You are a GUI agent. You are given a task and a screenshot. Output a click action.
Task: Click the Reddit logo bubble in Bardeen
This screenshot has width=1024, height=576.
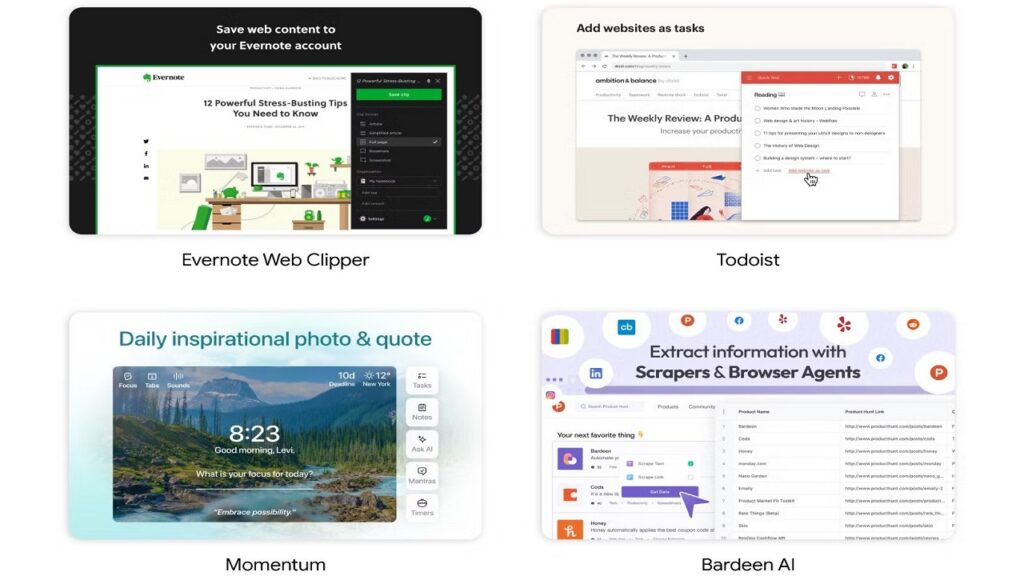913,324
